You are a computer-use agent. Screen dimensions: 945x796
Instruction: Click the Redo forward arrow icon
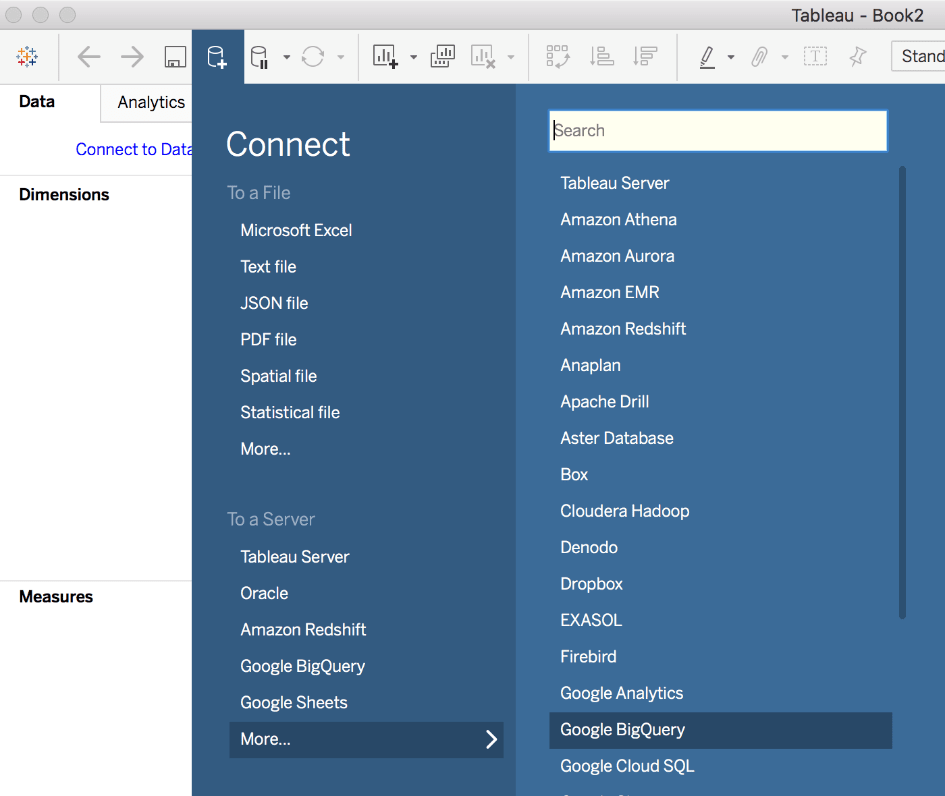tap(132, 57)
